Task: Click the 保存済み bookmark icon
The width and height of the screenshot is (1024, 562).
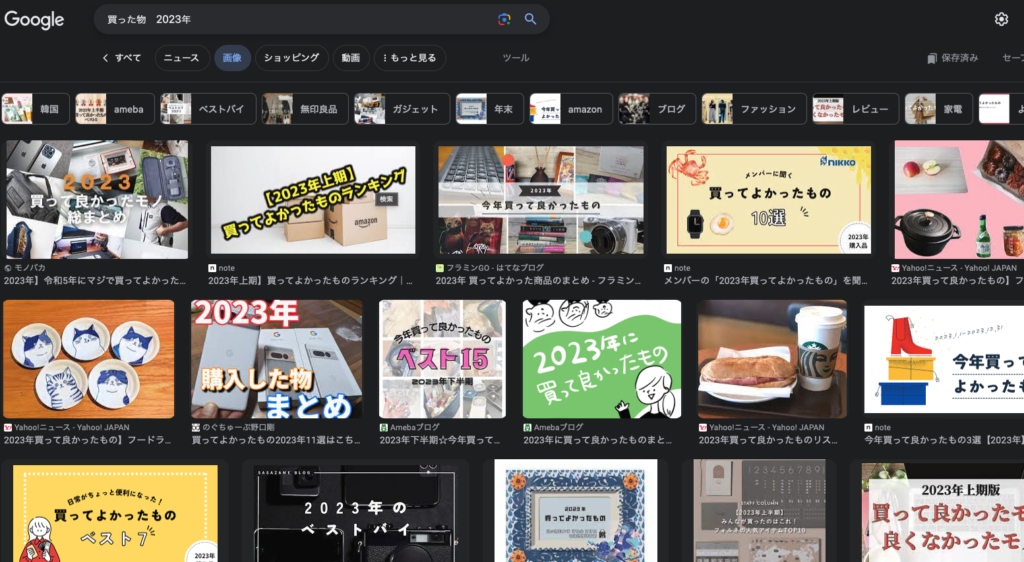Action: coord(932,58)
